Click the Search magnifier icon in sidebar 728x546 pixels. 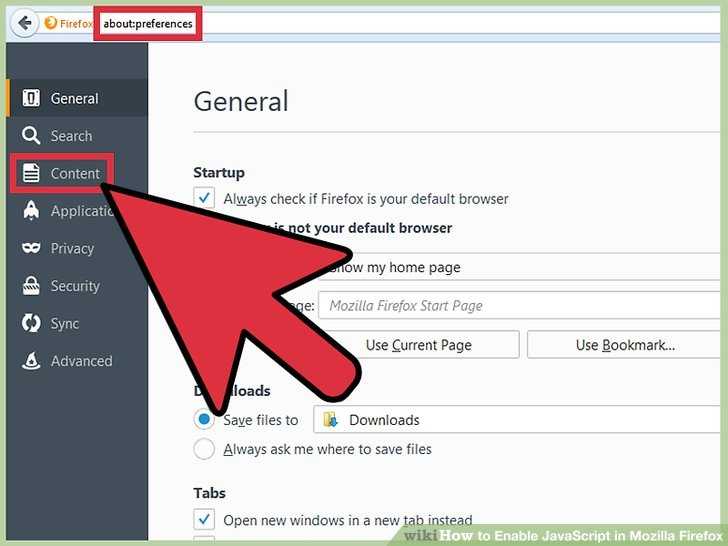(x=31, y=136)
